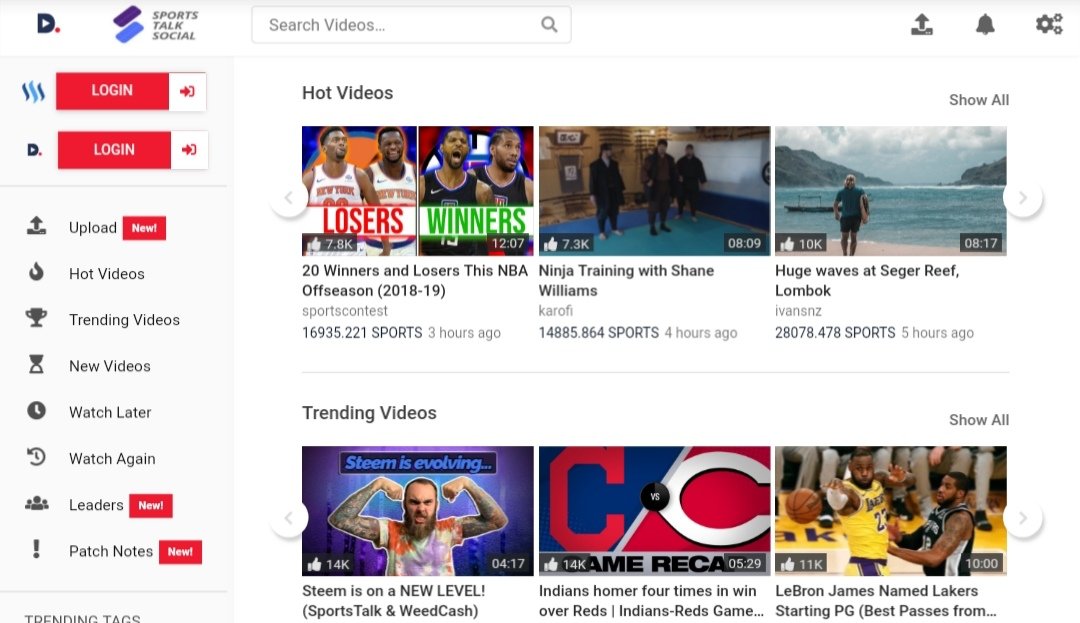1080x623 pixels.
Task: Open title LeBron James Named Lakers Starting PG
Action: (885, 600)
